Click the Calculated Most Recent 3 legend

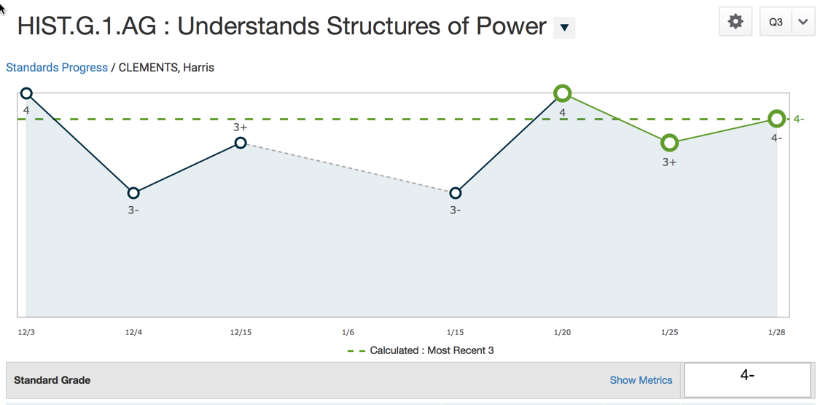[431, 350]
